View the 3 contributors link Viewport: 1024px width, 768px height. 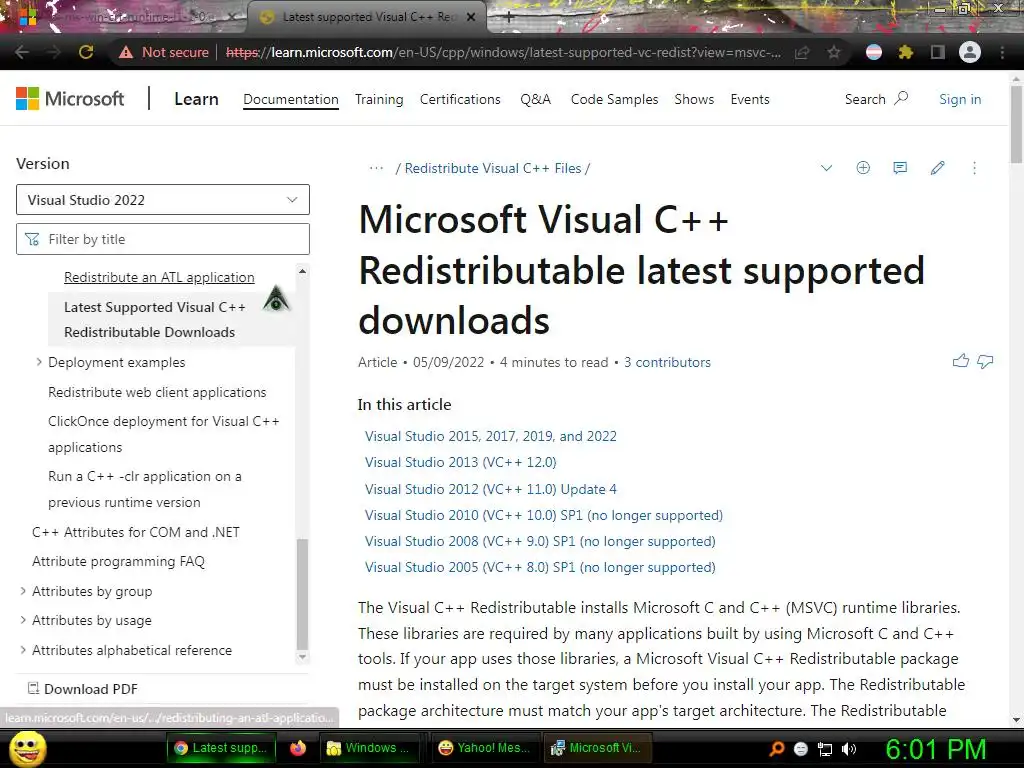pos(667,362)
